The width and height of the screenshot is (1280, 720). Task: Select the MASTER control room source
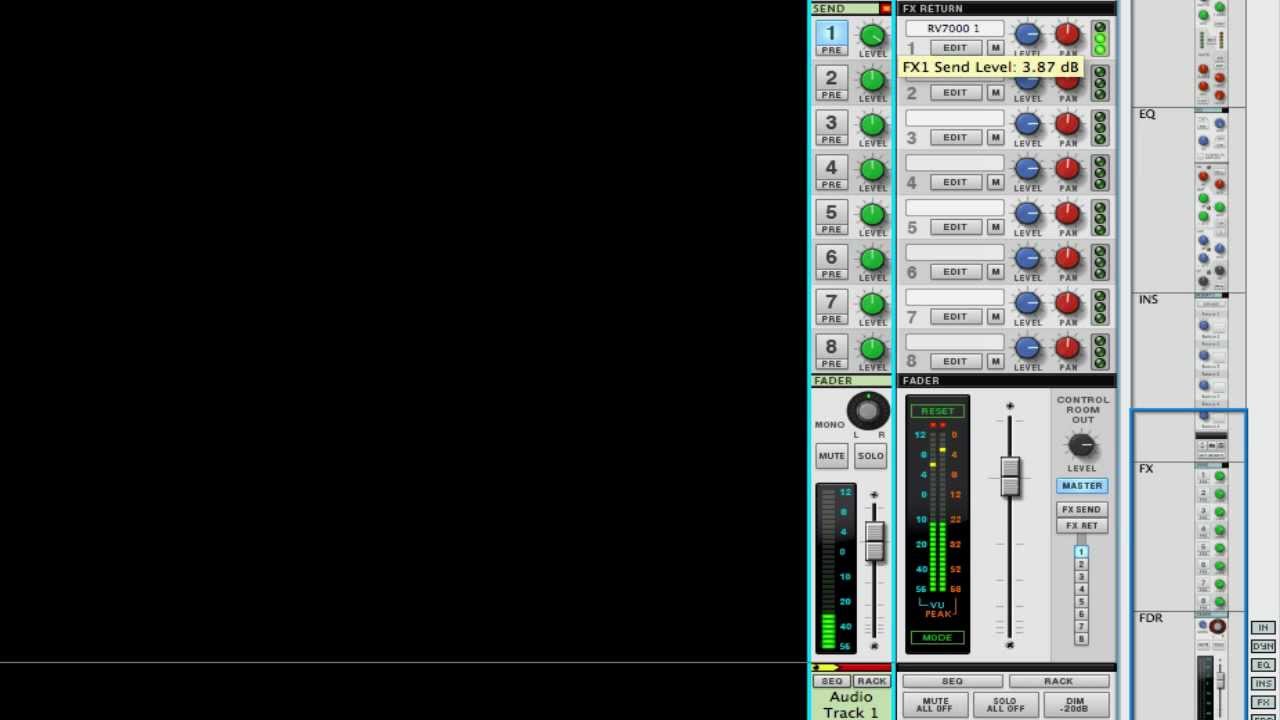(1082, 486)
